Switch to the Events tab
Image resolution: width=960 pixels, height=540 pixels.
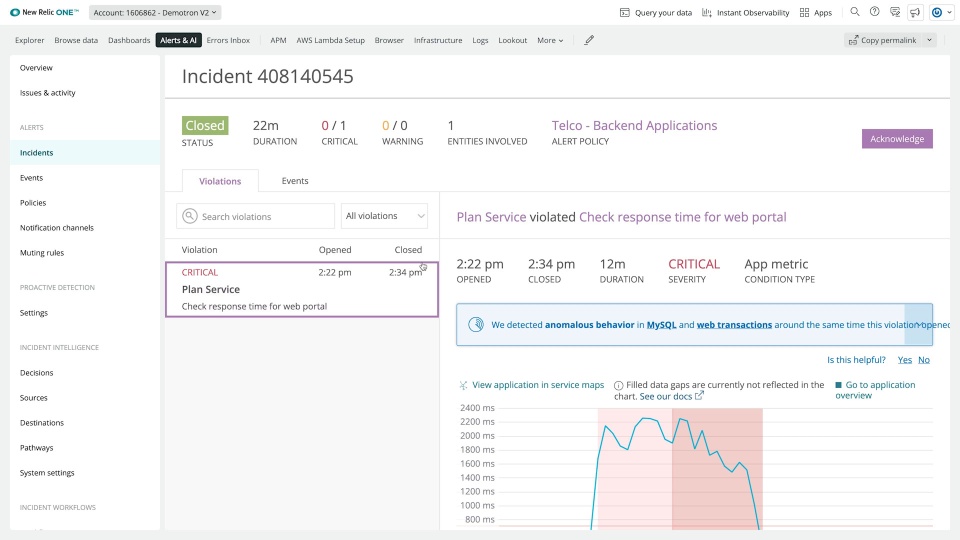(x=295, y=181)
